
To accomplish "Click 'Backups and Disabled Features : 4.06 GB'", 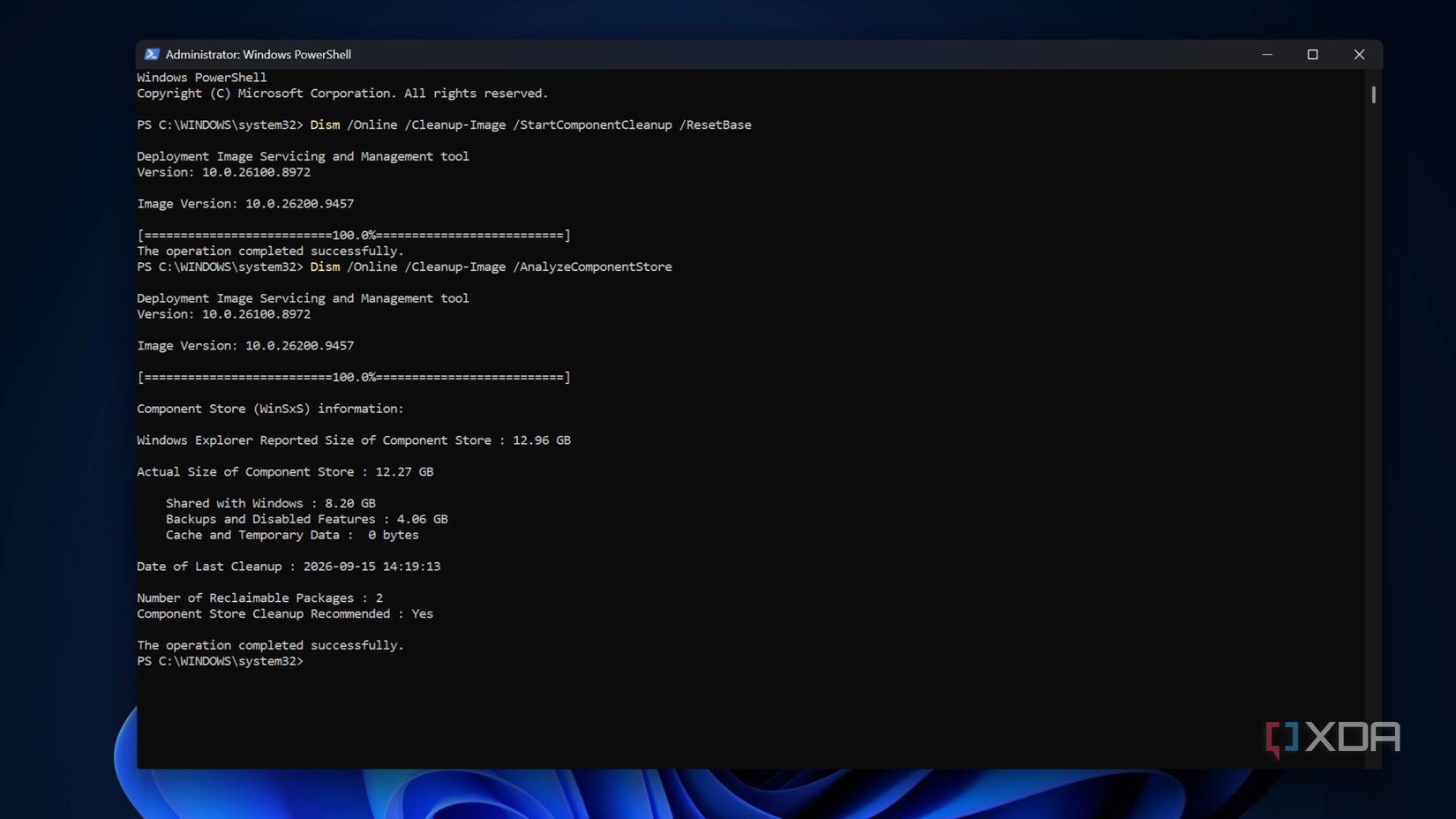I will [307, 520].
